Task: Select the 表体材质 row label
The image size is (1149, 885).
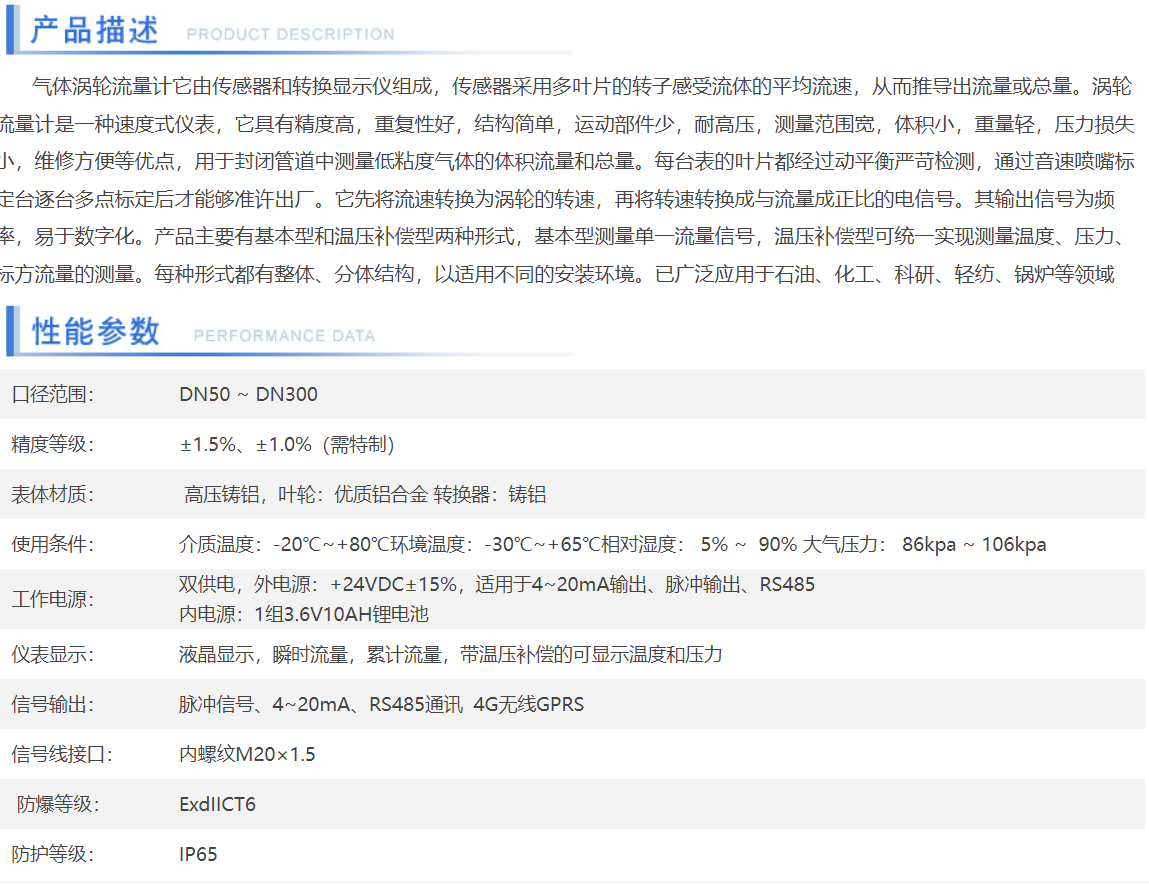Action: [x=52, y=494]
